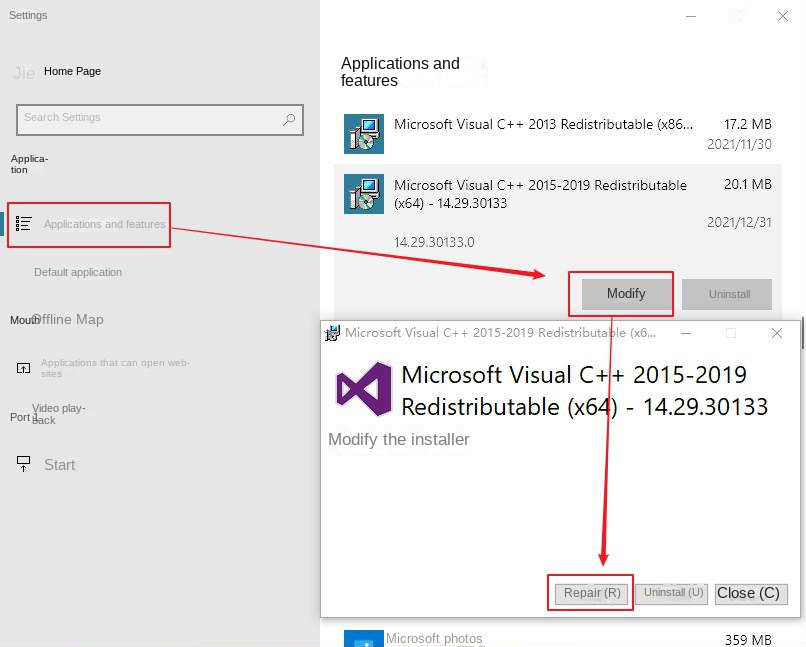Image resolution: width=806 pixels, height=647 pixels.
Task: Go to Video playback settings
Action: [58, 414]
